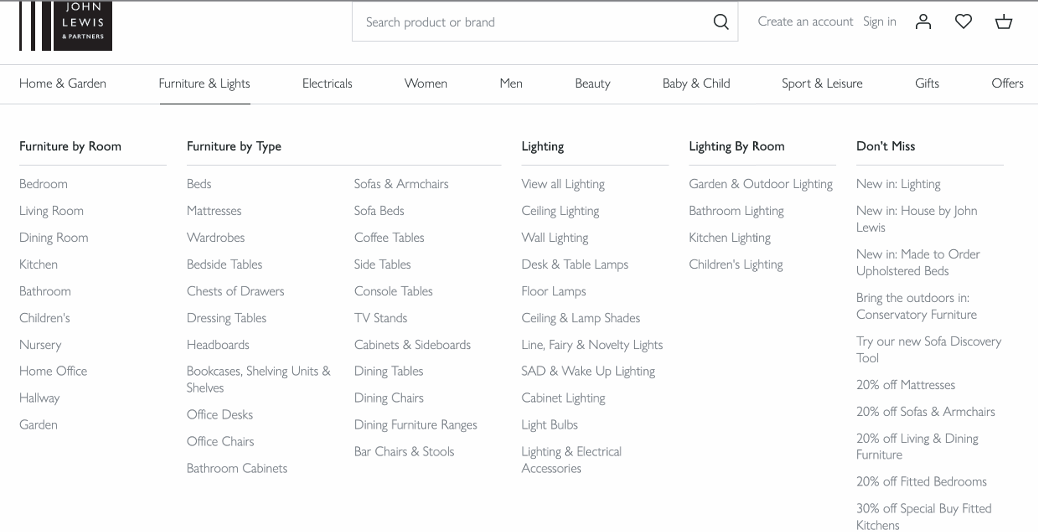Choose Dining Furniture Ranges link
This screenshot has height=532, width=1038.
[415, 425]
